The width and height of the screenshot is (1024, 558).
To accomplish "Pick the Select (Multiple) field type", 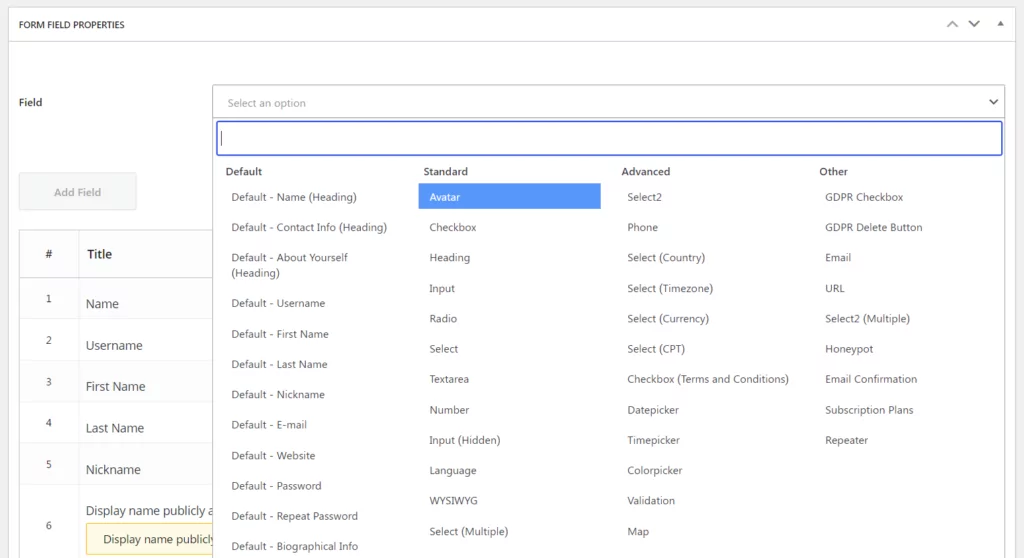I will tap(468, 531).
